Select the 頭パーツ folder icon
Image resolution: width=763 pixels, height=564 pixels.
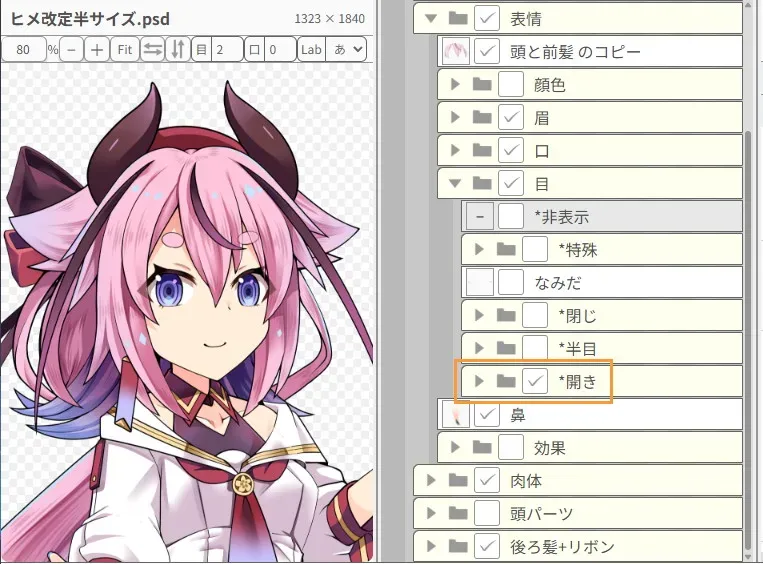[x=458, y=514]
